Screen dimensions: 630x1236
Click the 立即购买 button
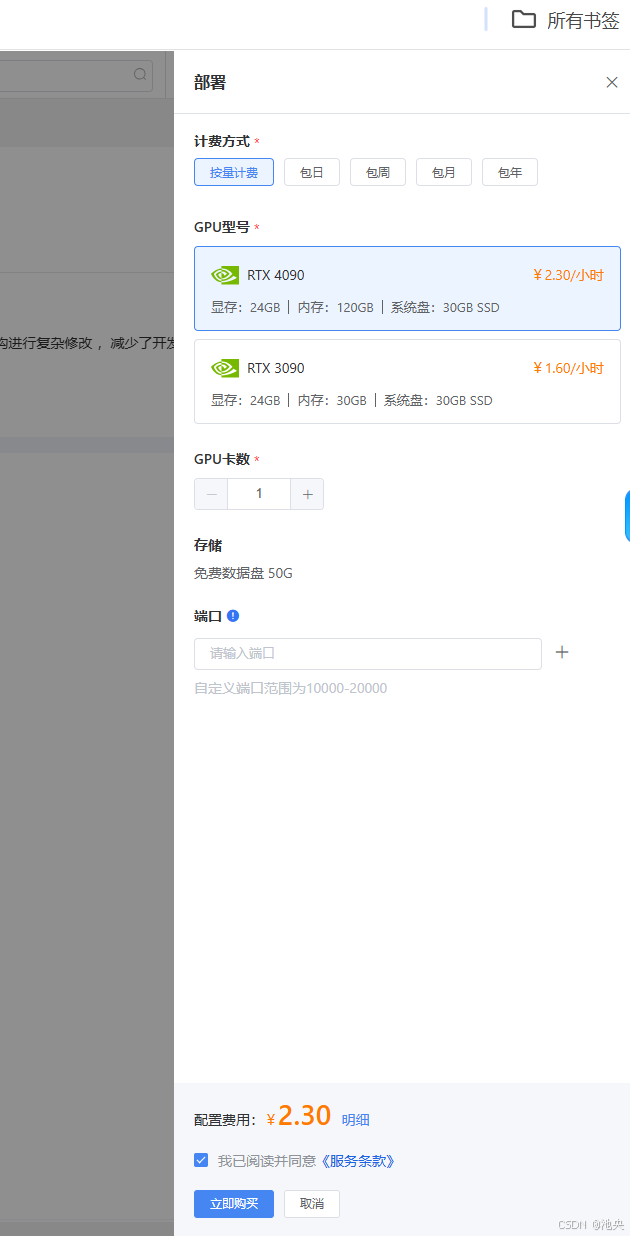[x=234, y=1204]
